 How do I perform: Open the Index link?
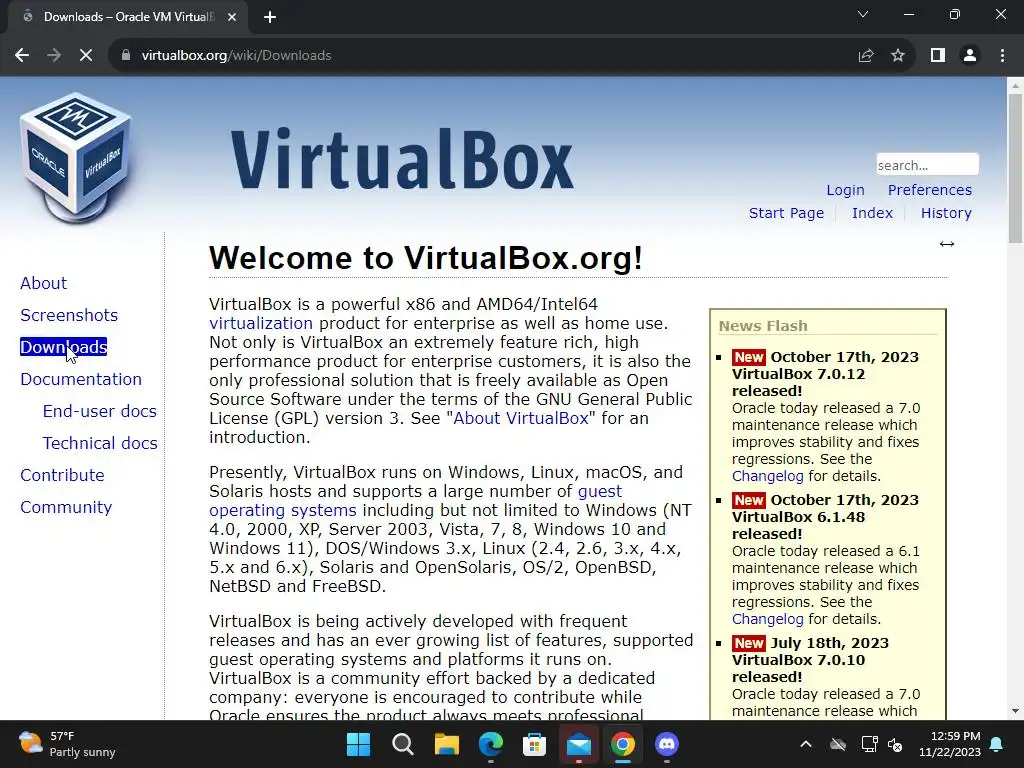point(872,213)
